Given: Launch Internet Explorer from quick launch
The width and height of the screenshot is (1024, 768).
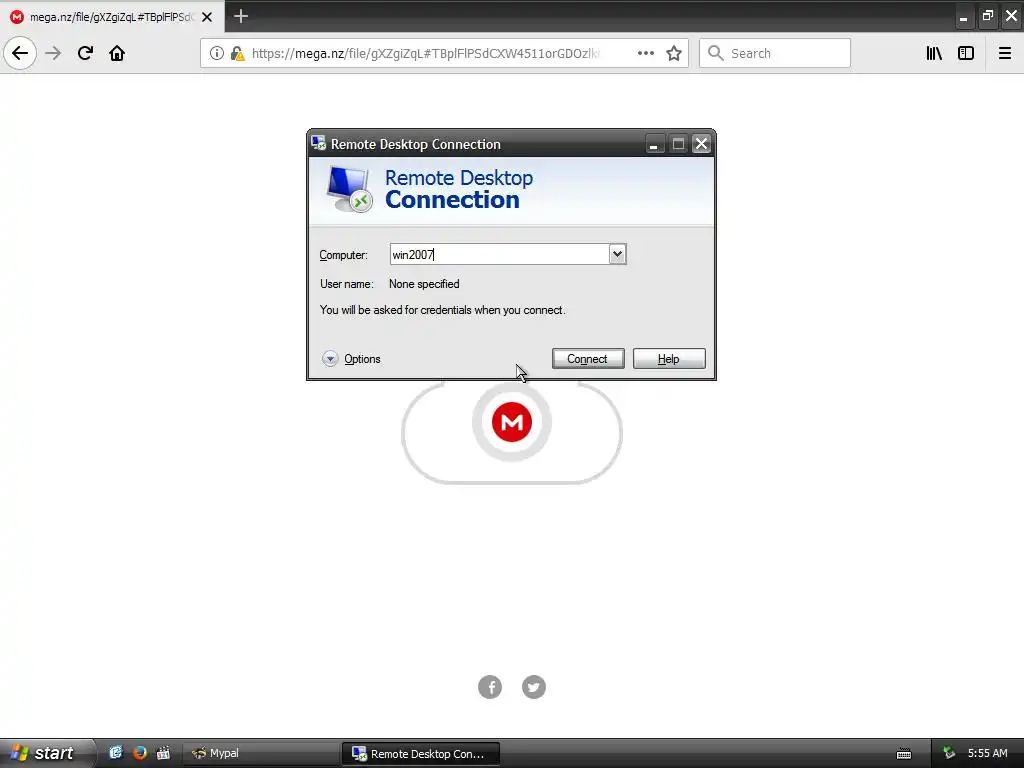Looking at the screenshot, I should pos(116,753).
